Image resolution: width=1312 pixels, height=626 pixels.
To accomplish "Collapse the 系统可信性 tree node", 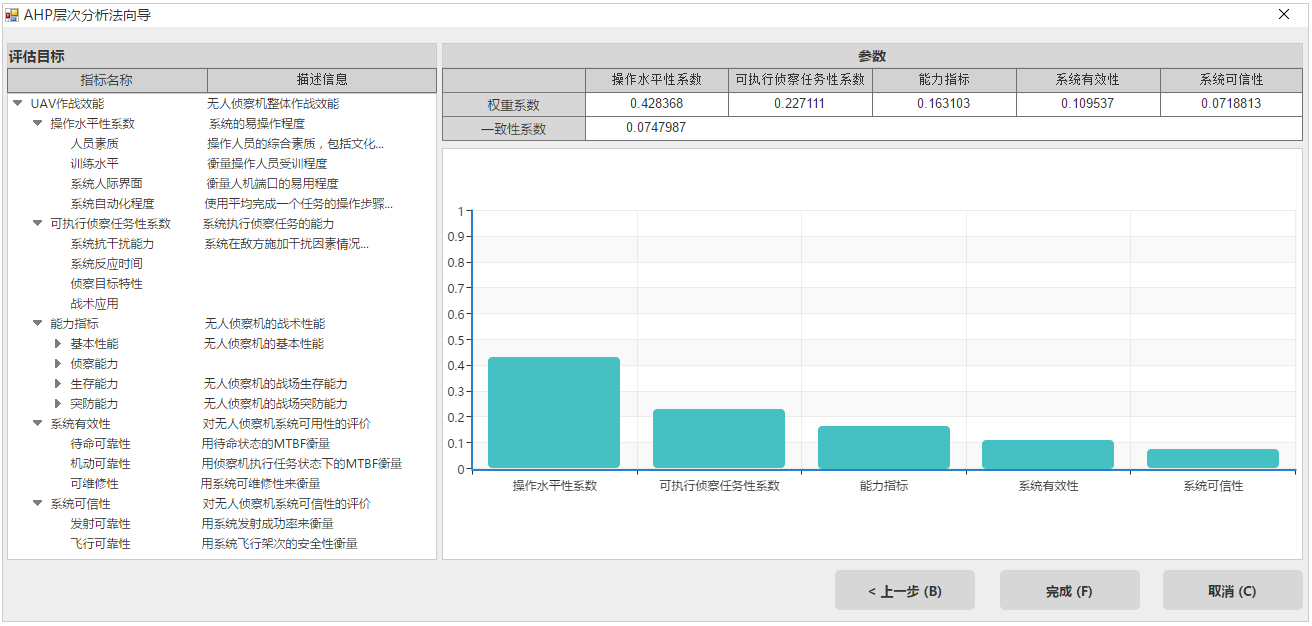I will tap(38, 504).
